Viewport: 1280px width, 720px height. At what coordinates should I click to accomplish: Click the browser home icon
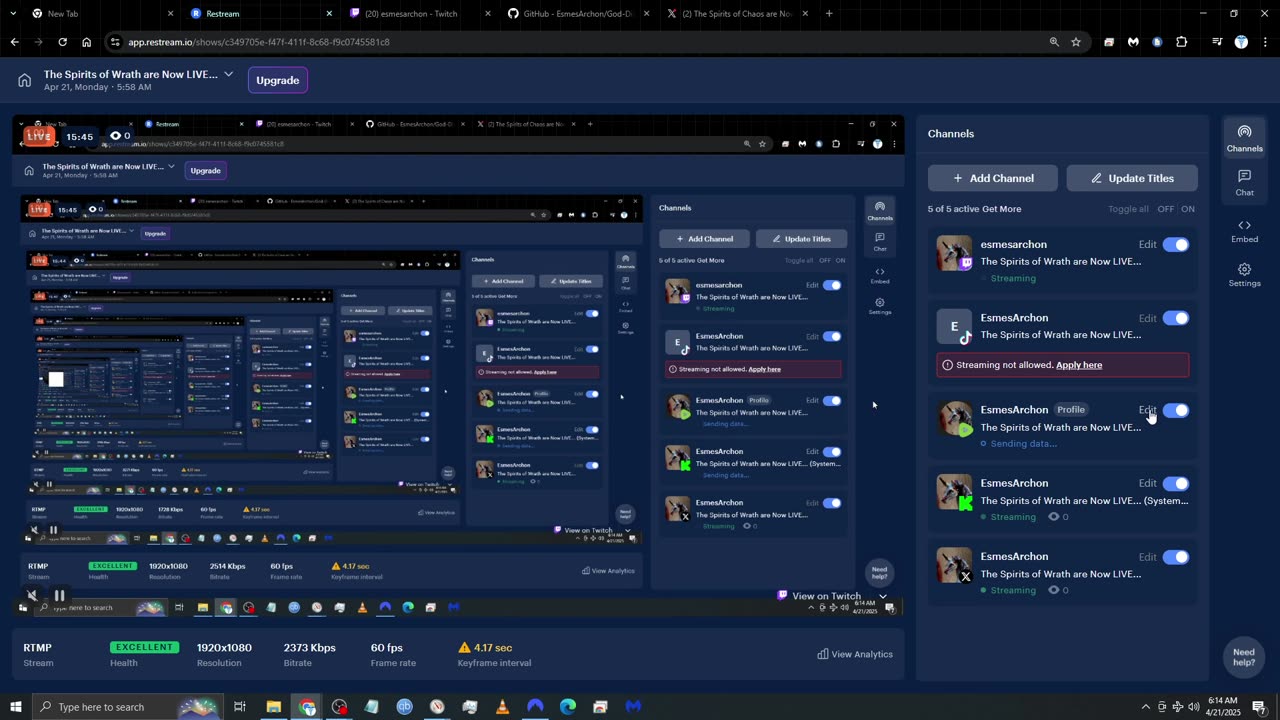[x=86, y=42]
